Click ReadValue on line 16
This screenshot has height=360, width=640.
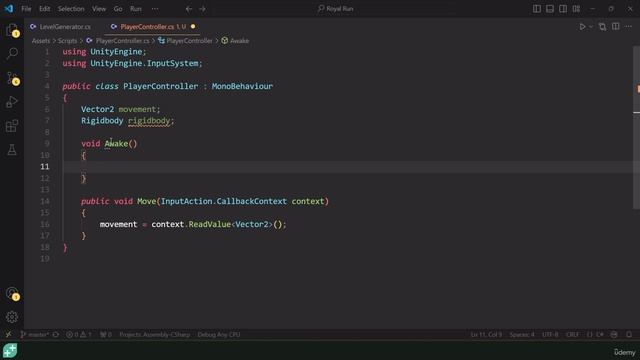pyautogui.click(x=209, y=224)
